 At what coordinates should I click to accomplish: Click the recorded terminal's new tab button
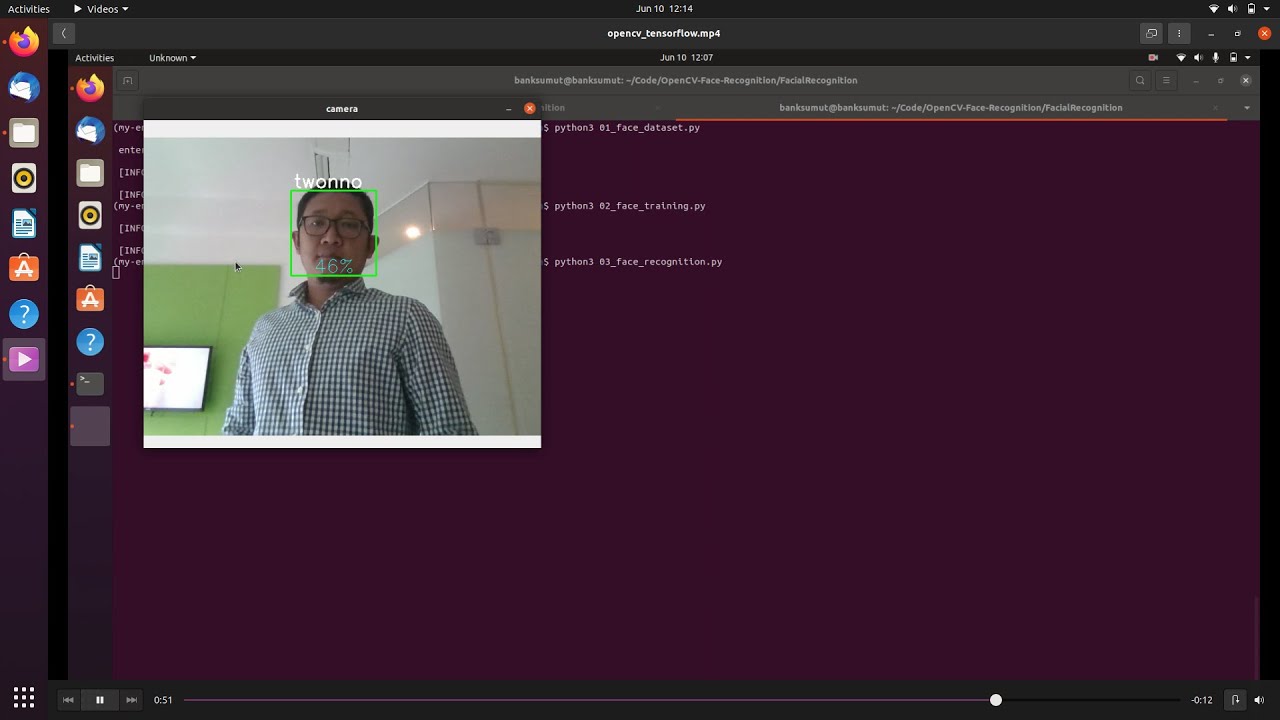click(127, 81)
